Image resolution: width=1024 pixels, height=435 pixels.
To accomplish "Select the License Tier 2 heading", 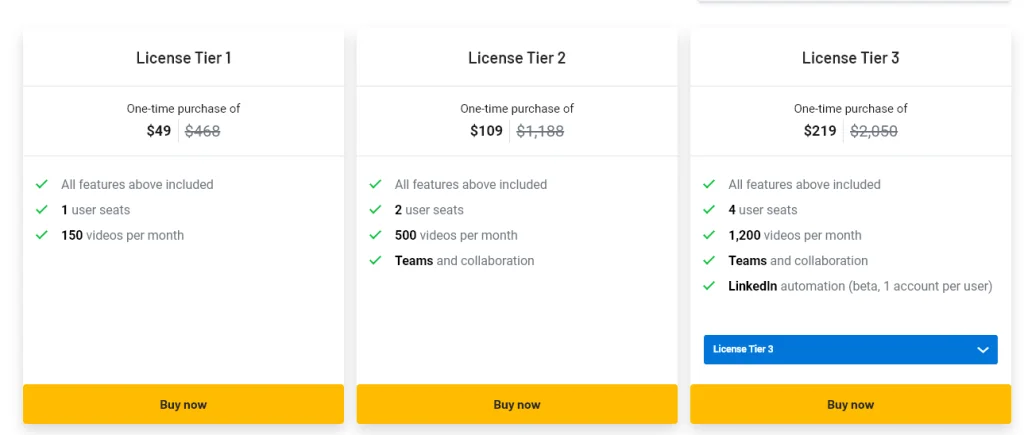I will [x=517, y=58].
